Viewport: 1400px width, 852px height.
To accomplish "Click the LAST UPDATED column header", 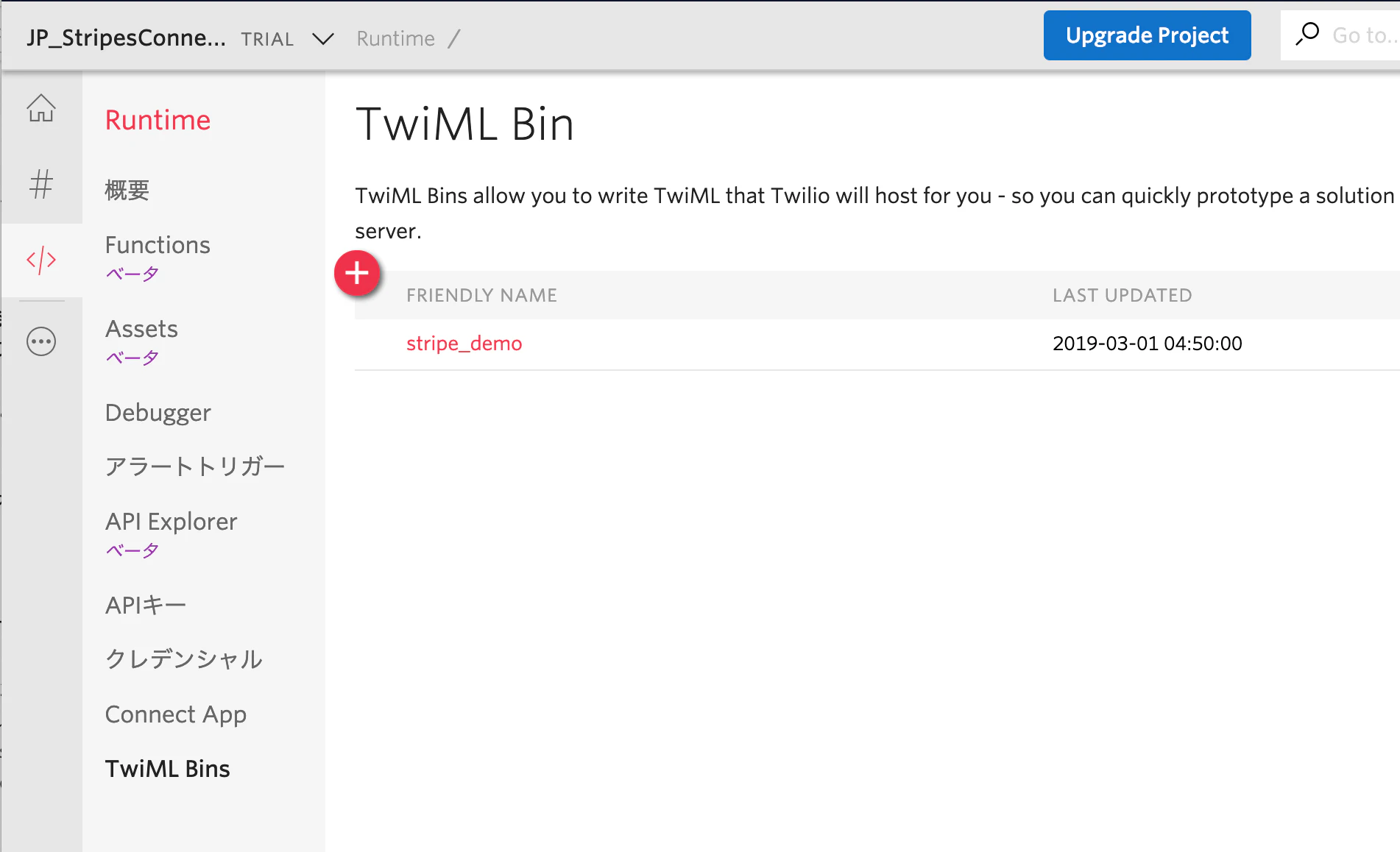I will click(1122, 295).
